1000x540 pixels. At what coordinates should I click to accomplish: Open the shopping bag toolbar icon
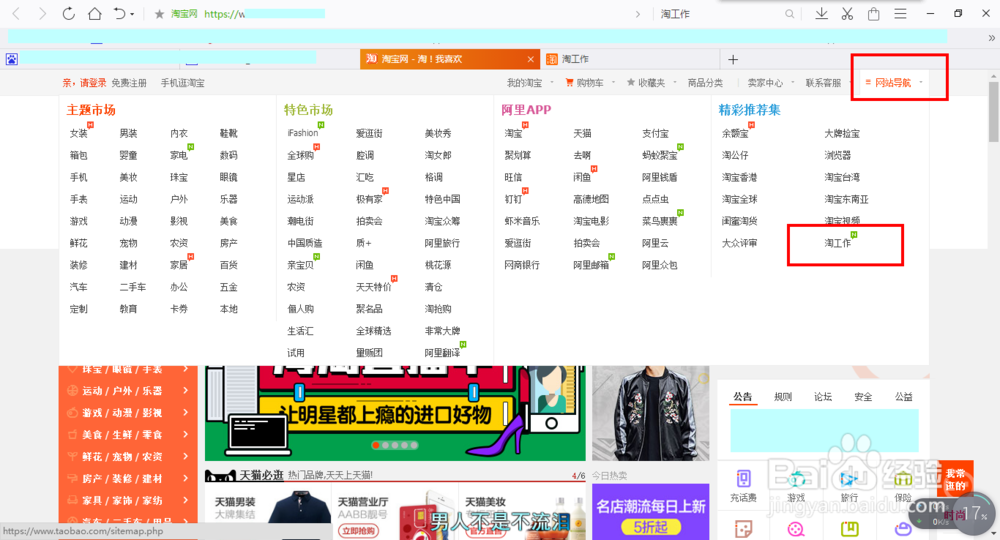coord(873,13)
